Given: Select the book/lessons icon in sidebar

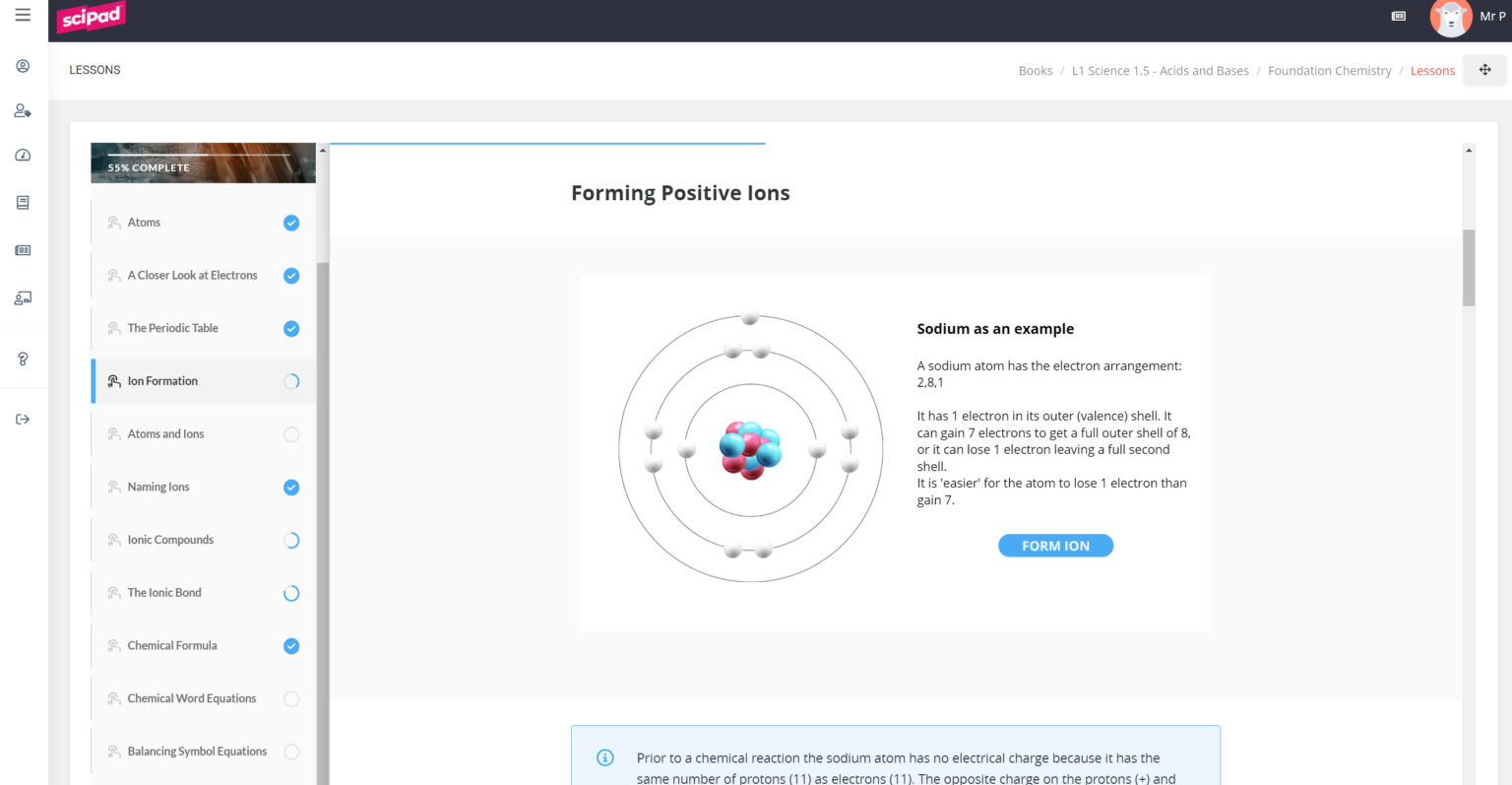Looking at the screenshot, I should (x=23, y=202).
